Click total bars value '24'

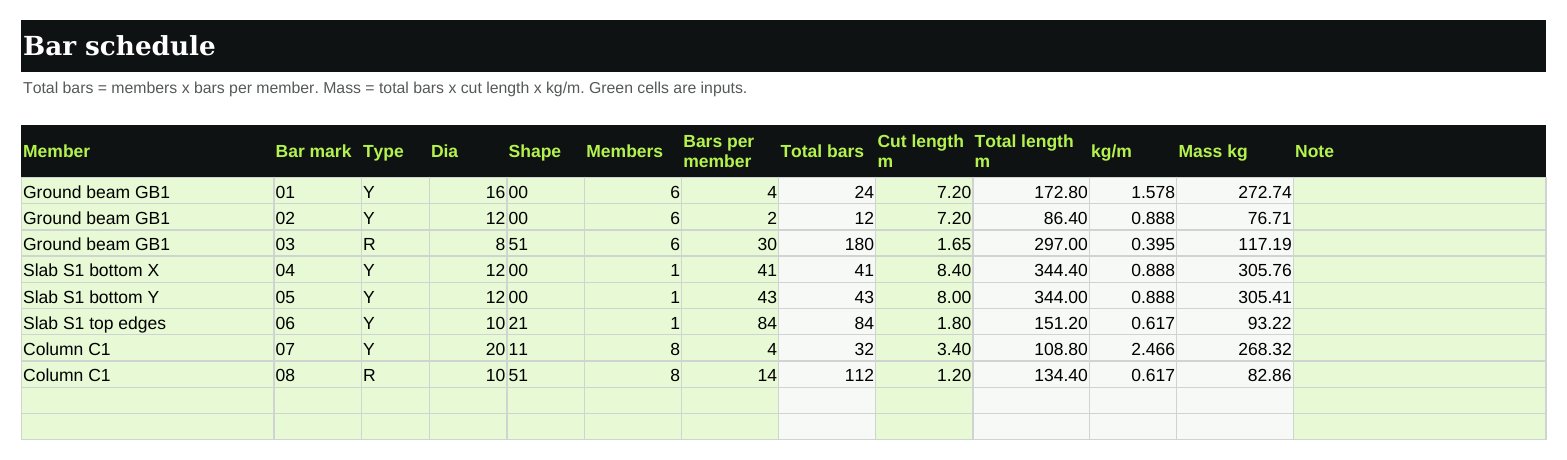point(827,192)
